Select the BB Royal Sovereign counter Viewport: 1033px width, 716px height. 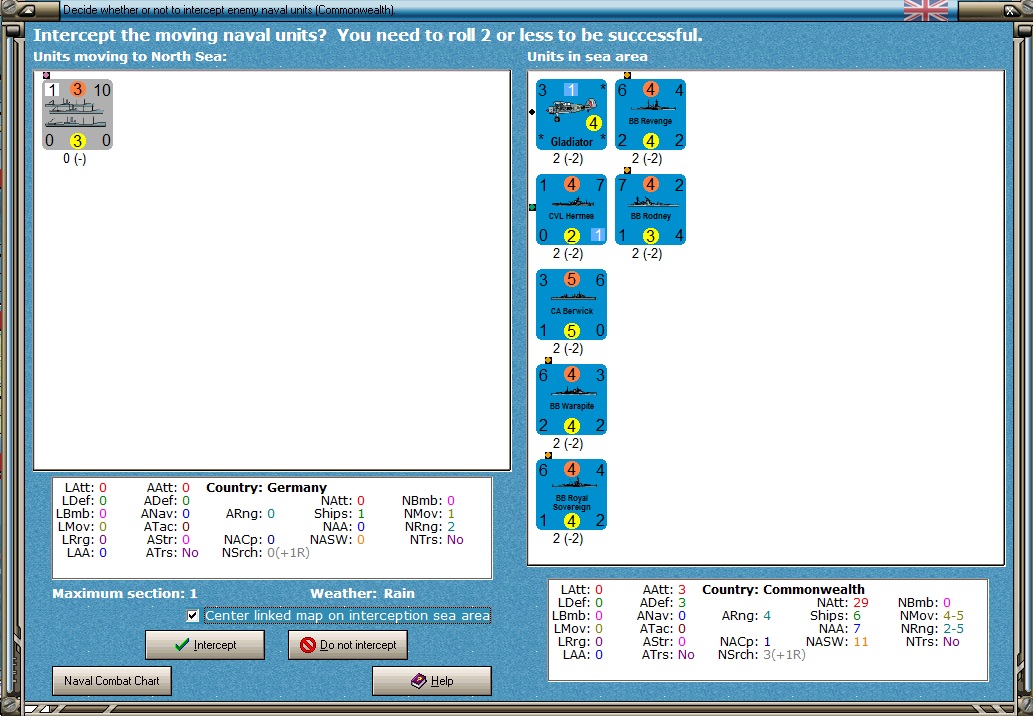pyautogui.click(x=571, y=494)
